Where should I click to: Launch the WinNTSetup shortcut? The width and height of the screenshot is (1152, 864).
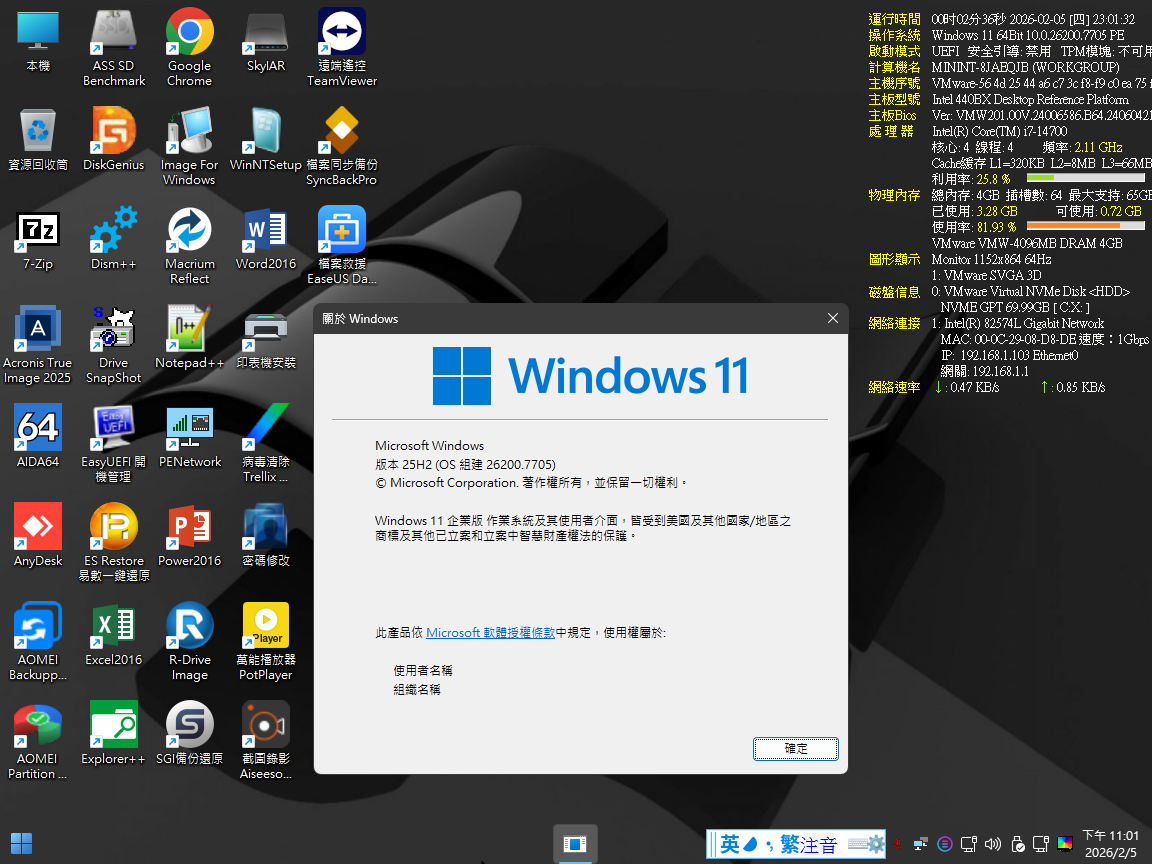[x=265, y=133]
